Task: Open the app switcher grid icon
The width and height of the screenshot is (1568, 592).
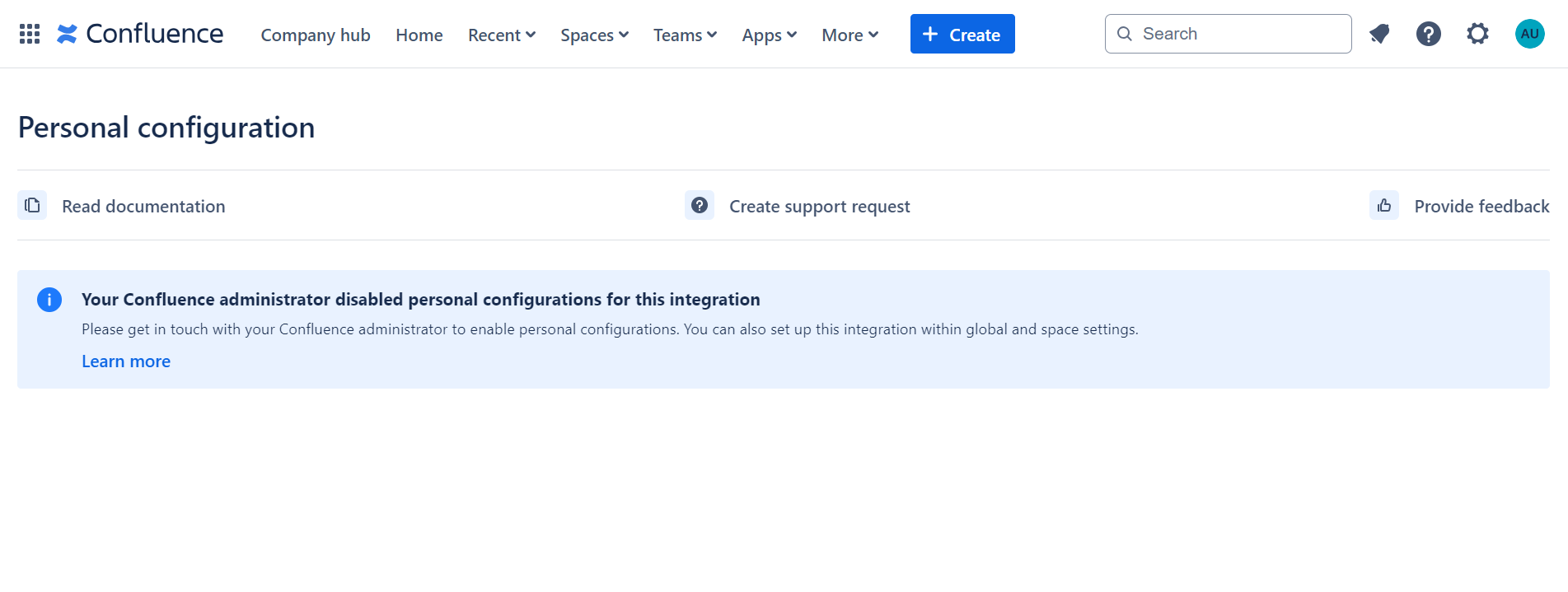Action: pyautogui.click(x=30, y=34)
